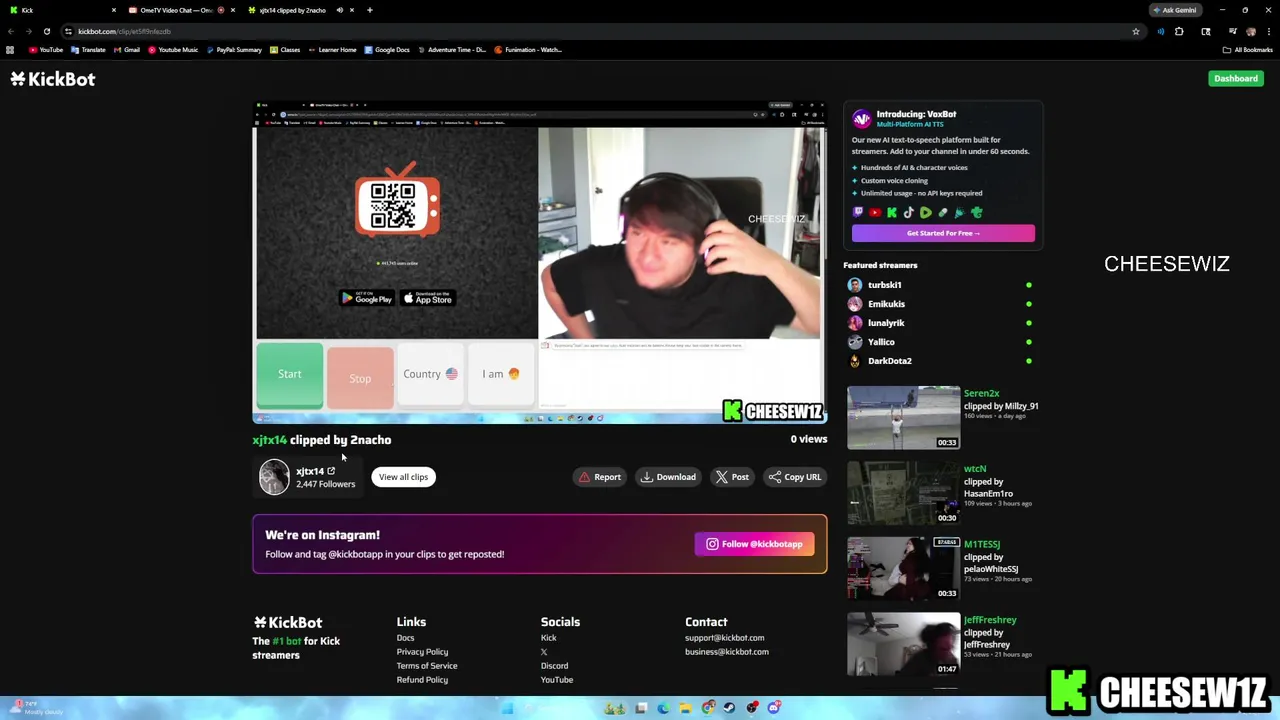Click the YouTube platform icon in VoxBot ad

click(x=875, y=213)
